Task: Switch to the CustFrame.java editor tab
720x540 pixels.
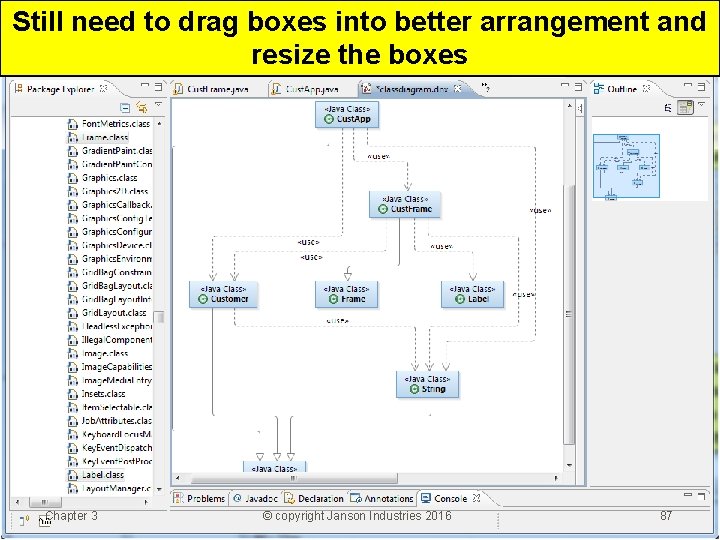Action: click(x=212, y=89)
